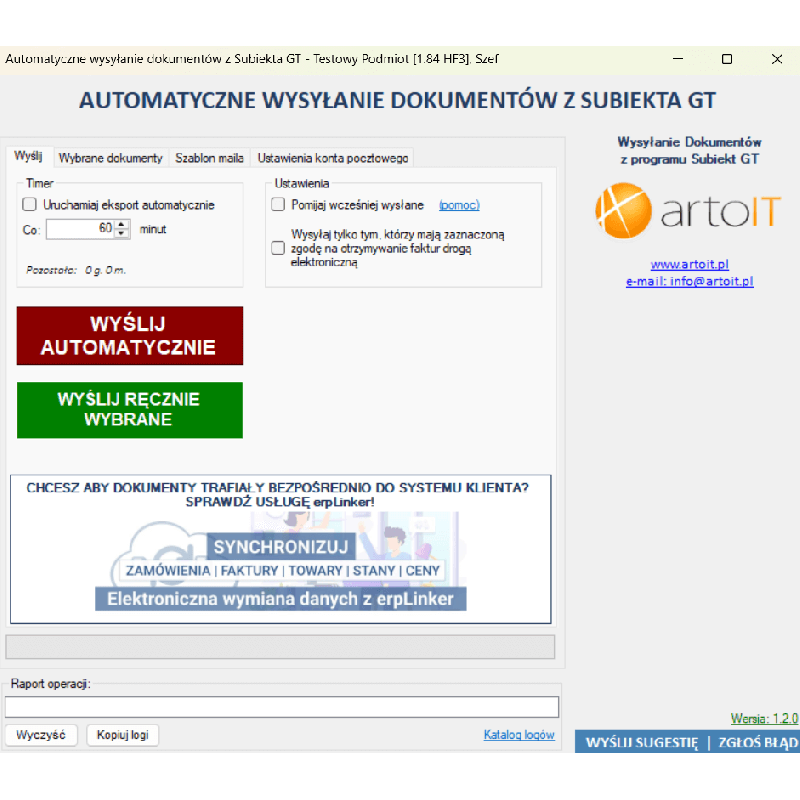Screen dimensions: 800x800
Task: Visit the www.artoit.pl link
Action: (x=688, y=265)
